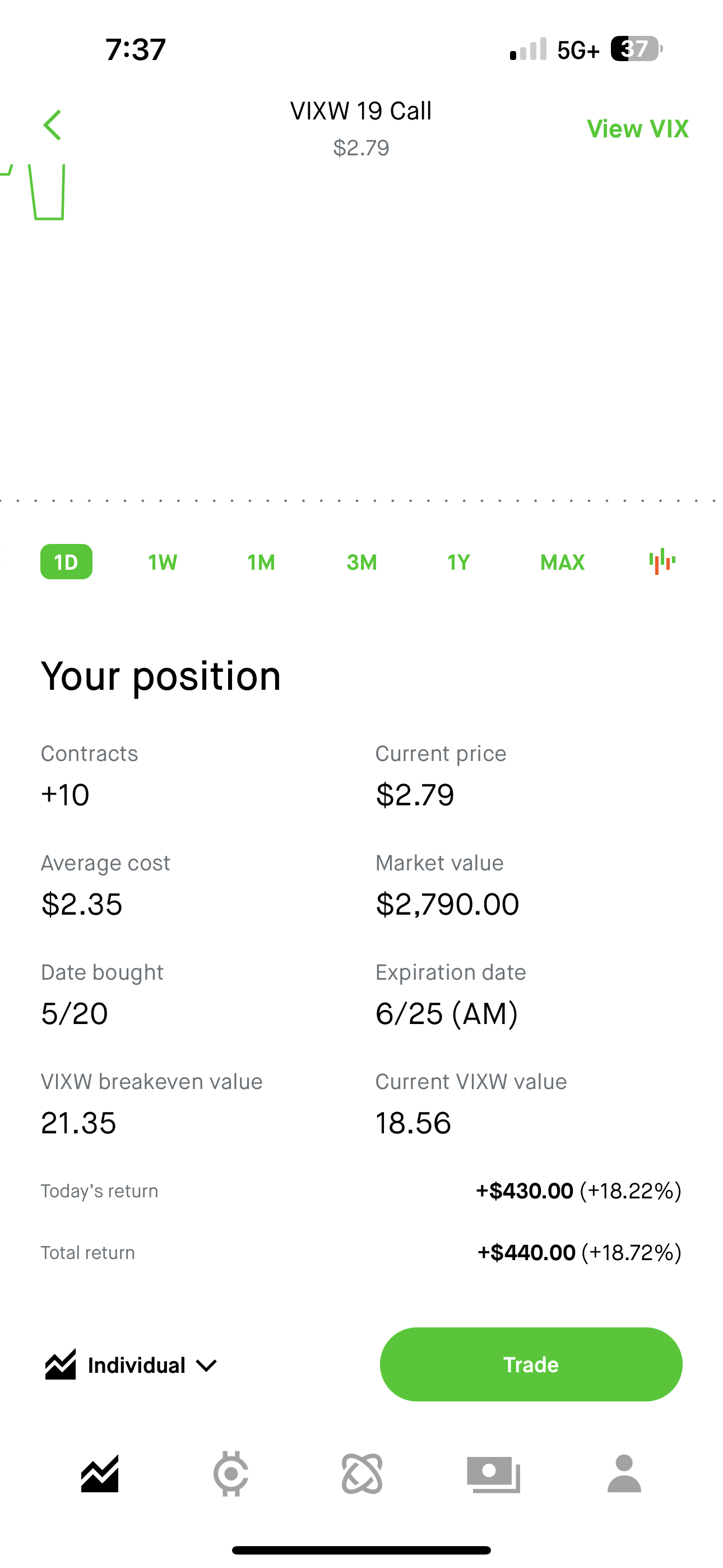Show the MAX chart range
723x1568 pixels.
coord(562,561)
